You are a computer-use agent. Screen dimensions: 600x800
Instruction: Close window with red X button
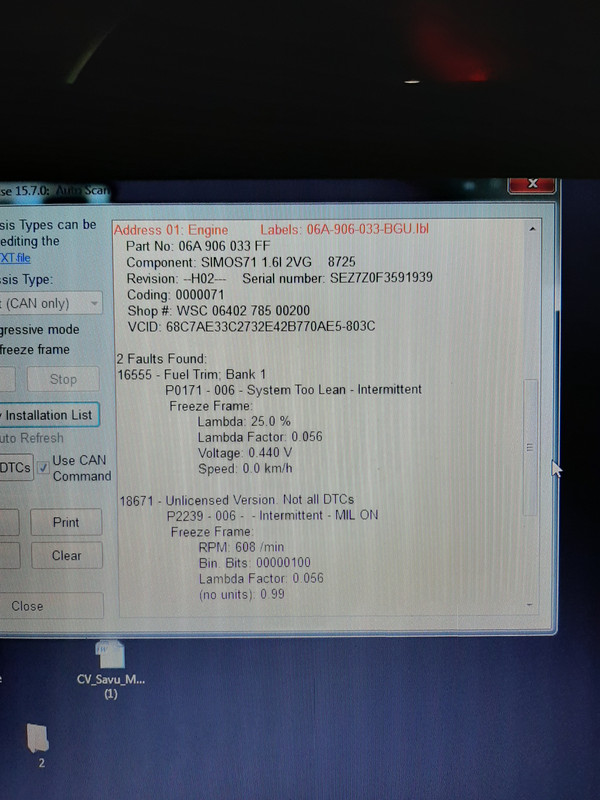click(532, 185)
